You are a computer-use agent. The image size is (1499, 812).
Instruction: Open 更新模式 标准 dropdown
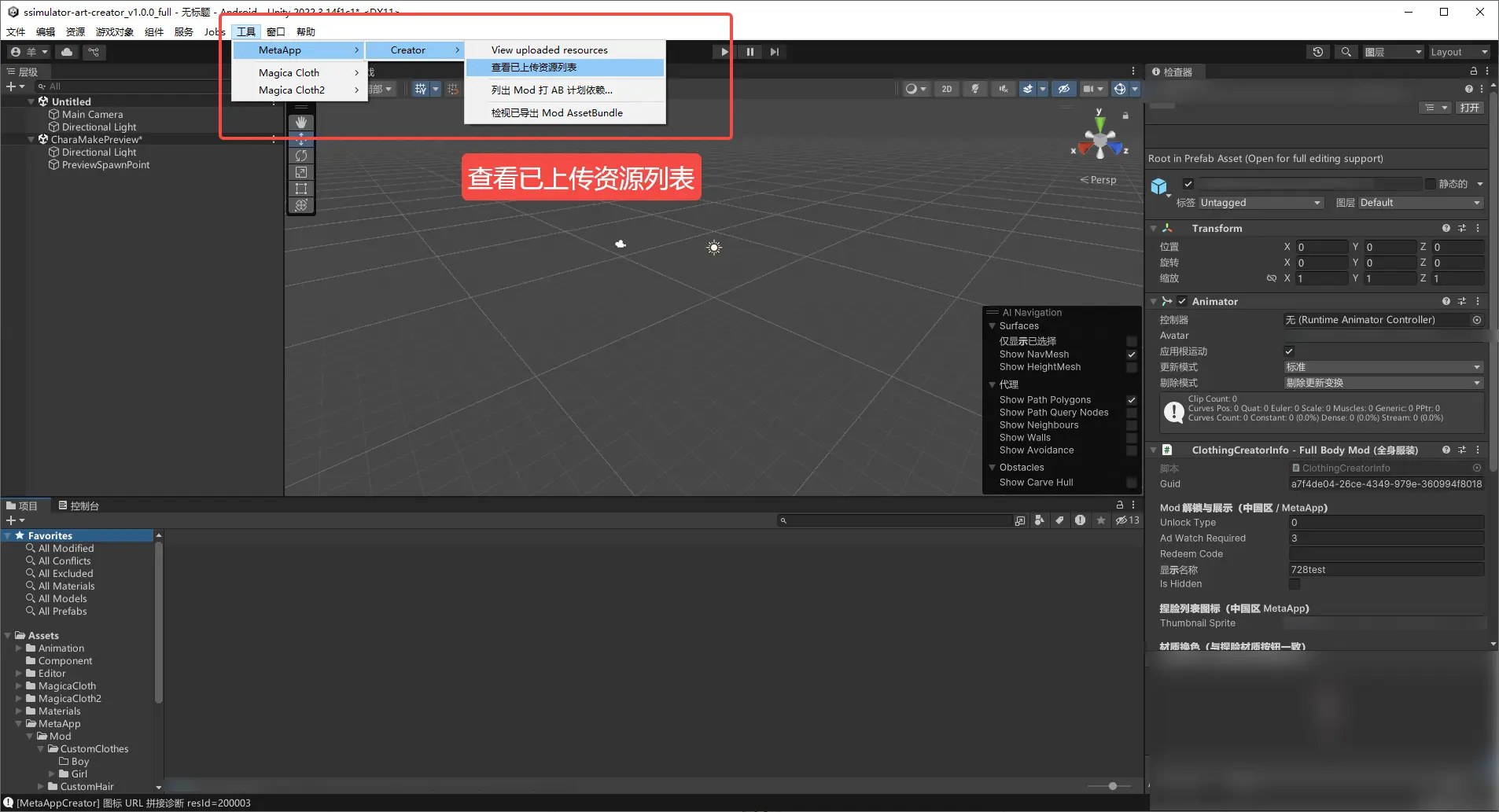click(x=1383, y=367)
